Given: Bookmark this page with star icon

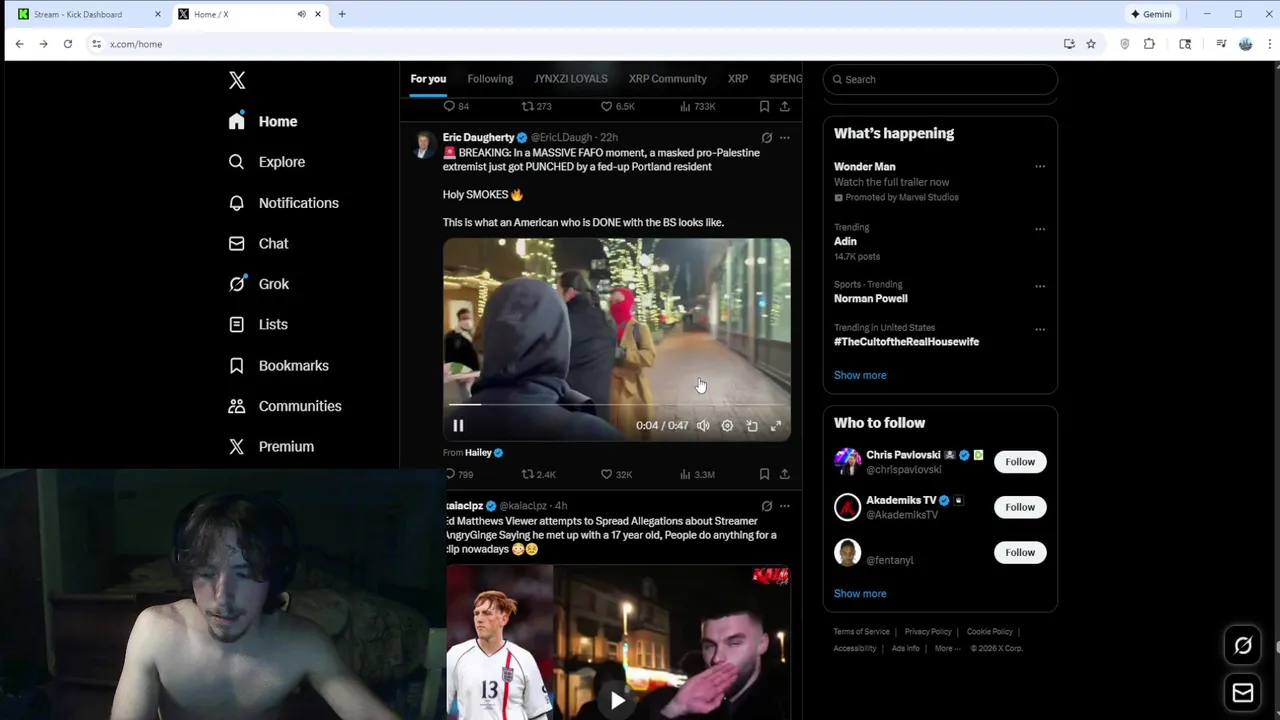Looking at the screenshot, I should [1091, 44].
